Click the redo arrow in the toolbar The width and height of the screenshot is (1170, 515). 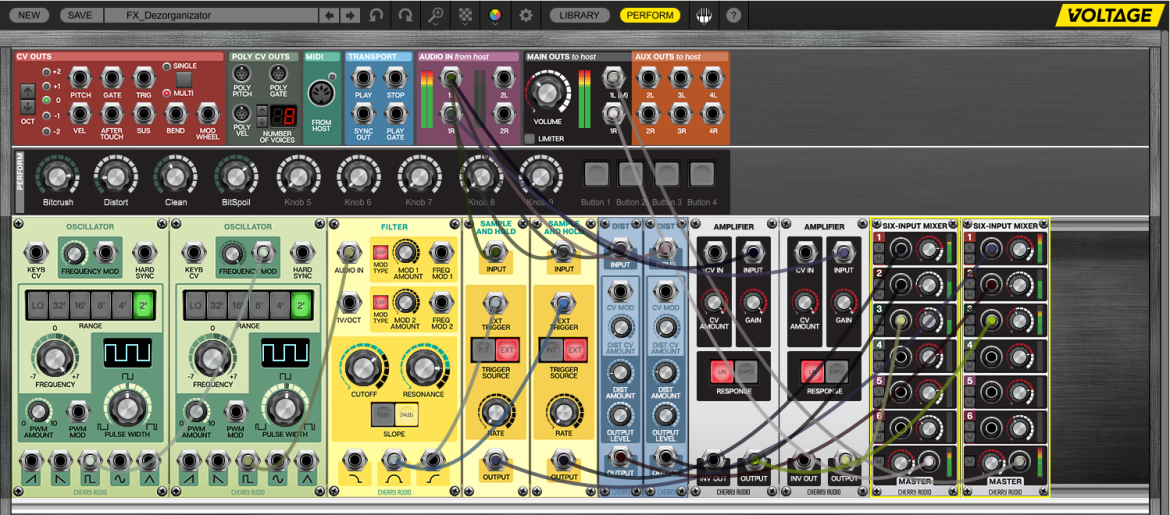[405, 15]
